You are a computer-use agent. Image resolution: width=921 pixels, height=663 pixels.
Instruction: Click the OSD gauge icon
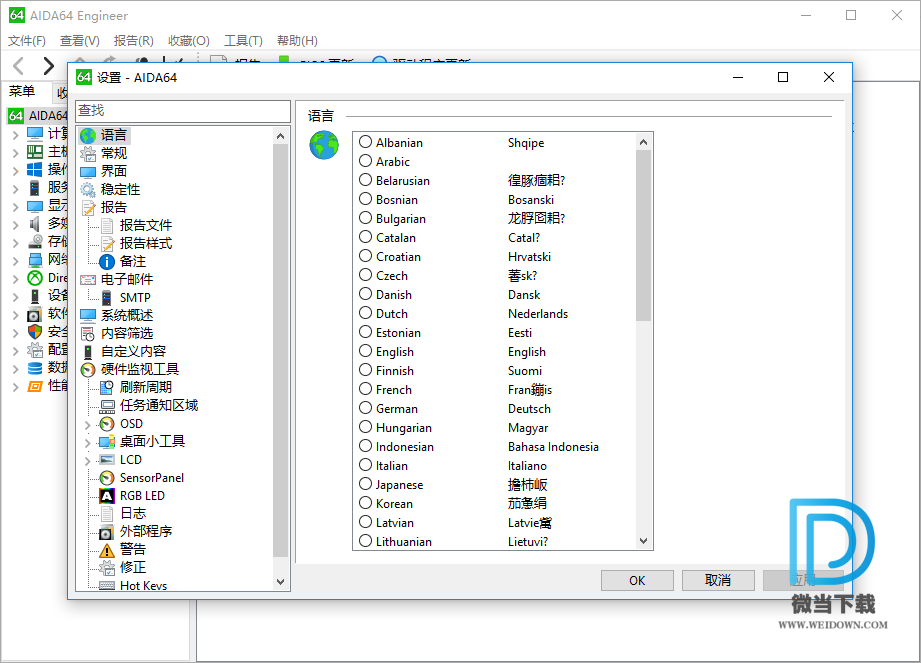(107, 424)
